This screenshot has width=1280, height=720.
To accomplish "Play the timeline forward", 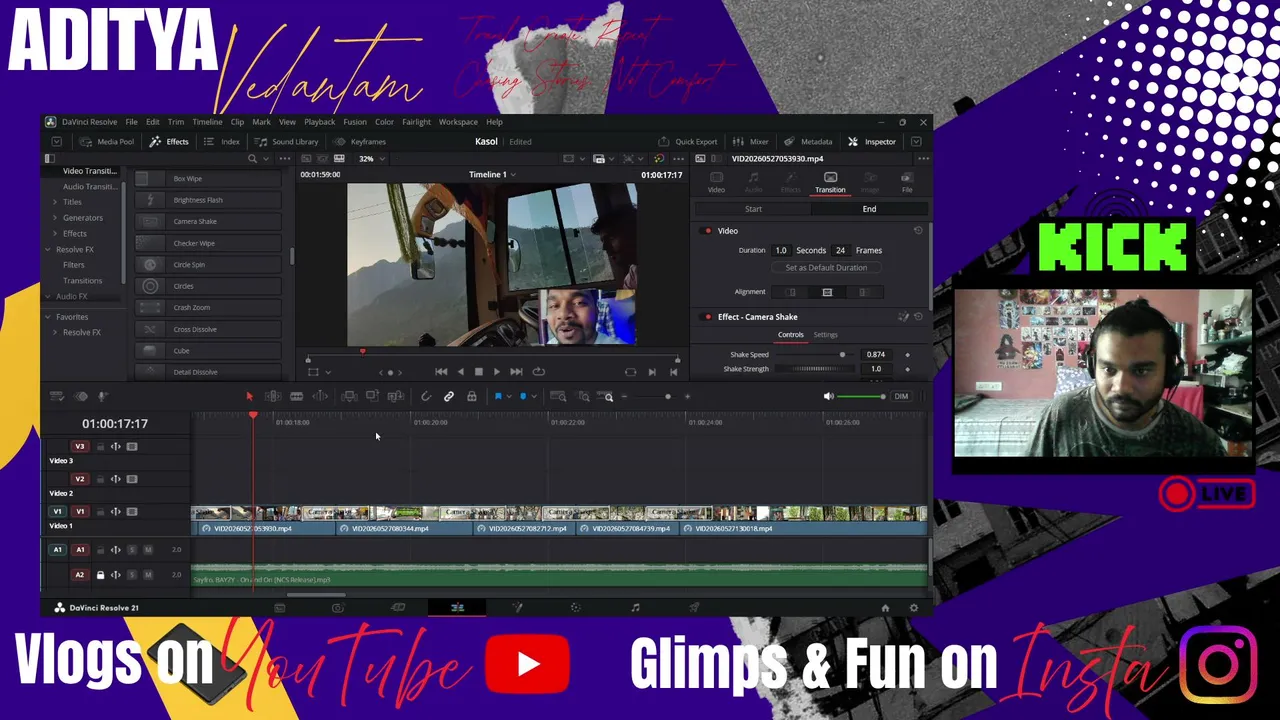I will coord(497,372).
